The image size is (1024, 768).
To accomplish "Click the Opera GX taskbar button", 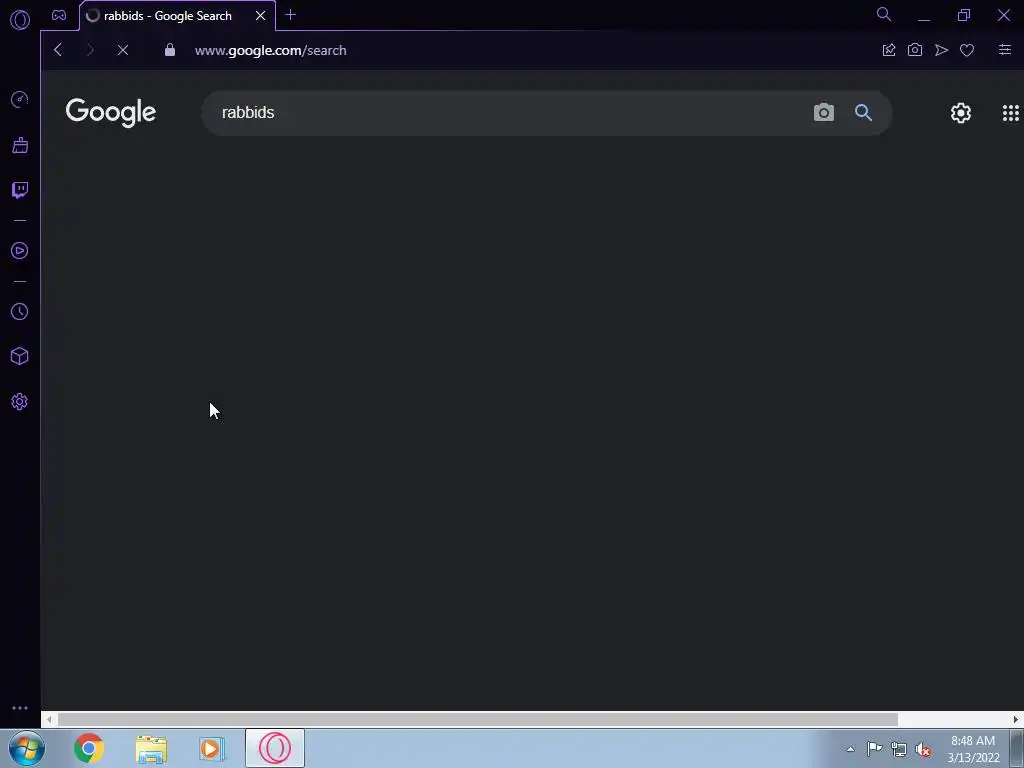I will 275,748.
